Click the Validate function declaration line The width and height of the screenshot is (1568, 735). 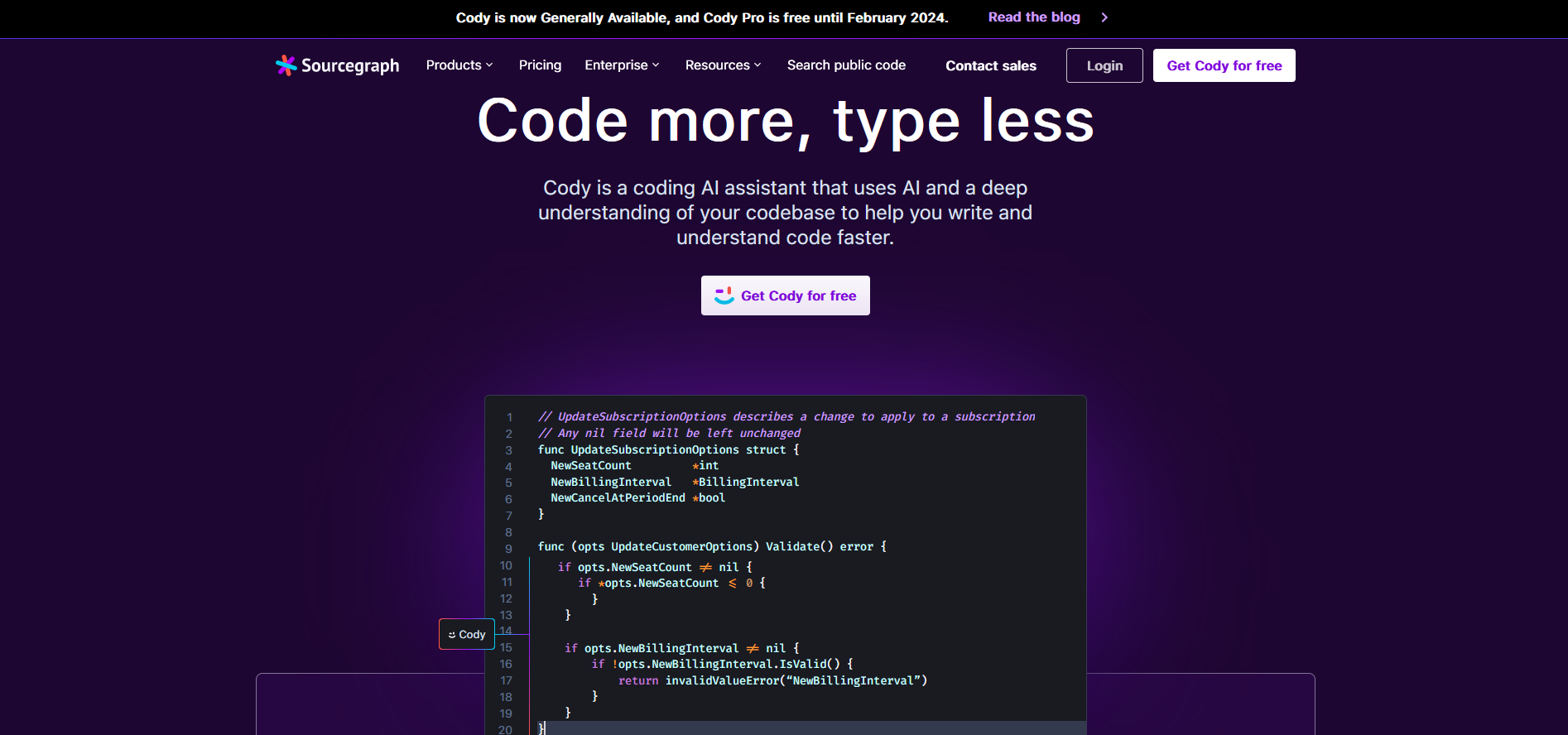point(712,546)
